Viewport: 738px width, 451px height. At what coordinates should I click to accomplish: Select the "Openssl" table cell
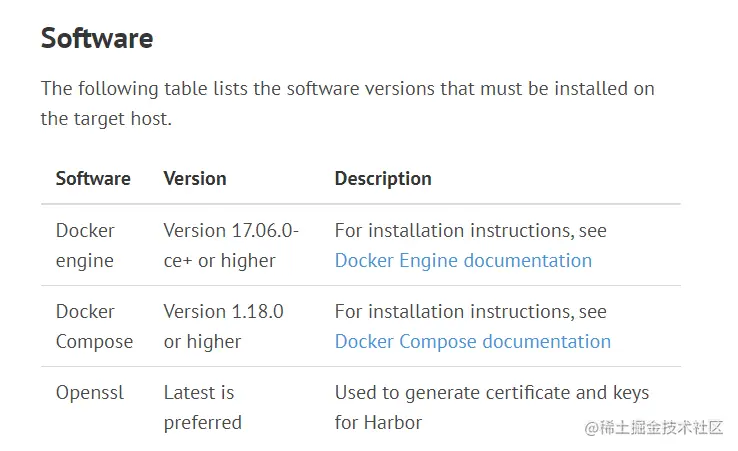pyautogui.click(x=90, y=393)
